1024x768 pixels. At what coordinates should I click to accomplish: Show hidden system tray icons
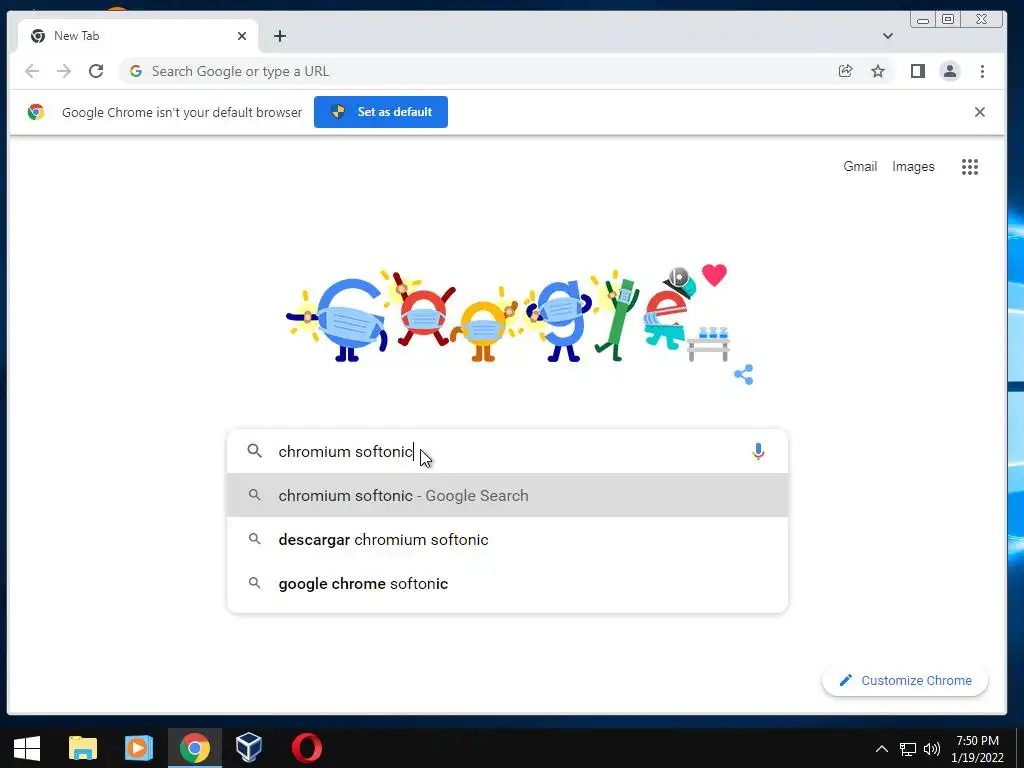click(882, 748)
